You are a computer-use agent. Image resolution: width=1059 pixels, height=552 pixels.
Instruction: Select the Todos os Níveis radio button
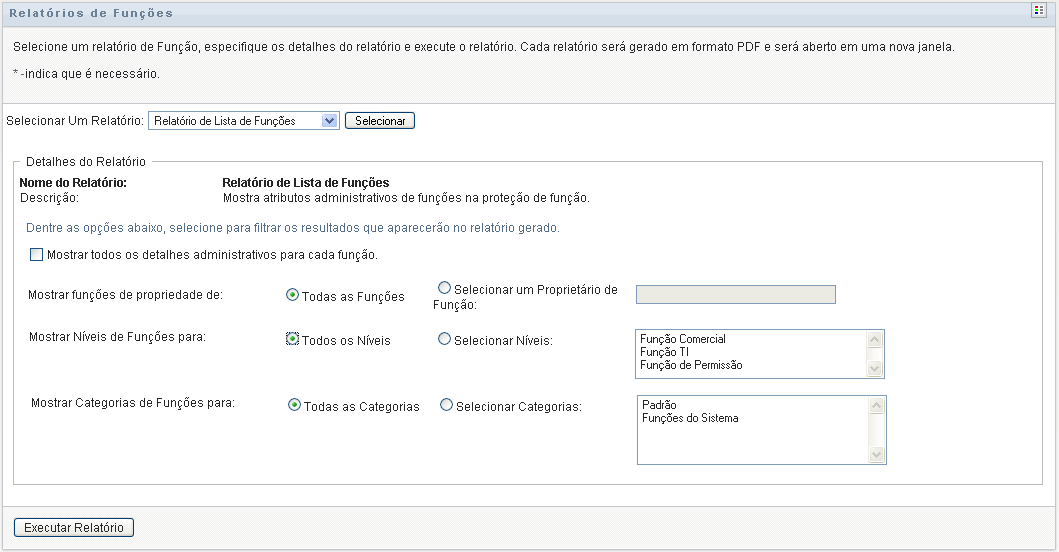293,339
